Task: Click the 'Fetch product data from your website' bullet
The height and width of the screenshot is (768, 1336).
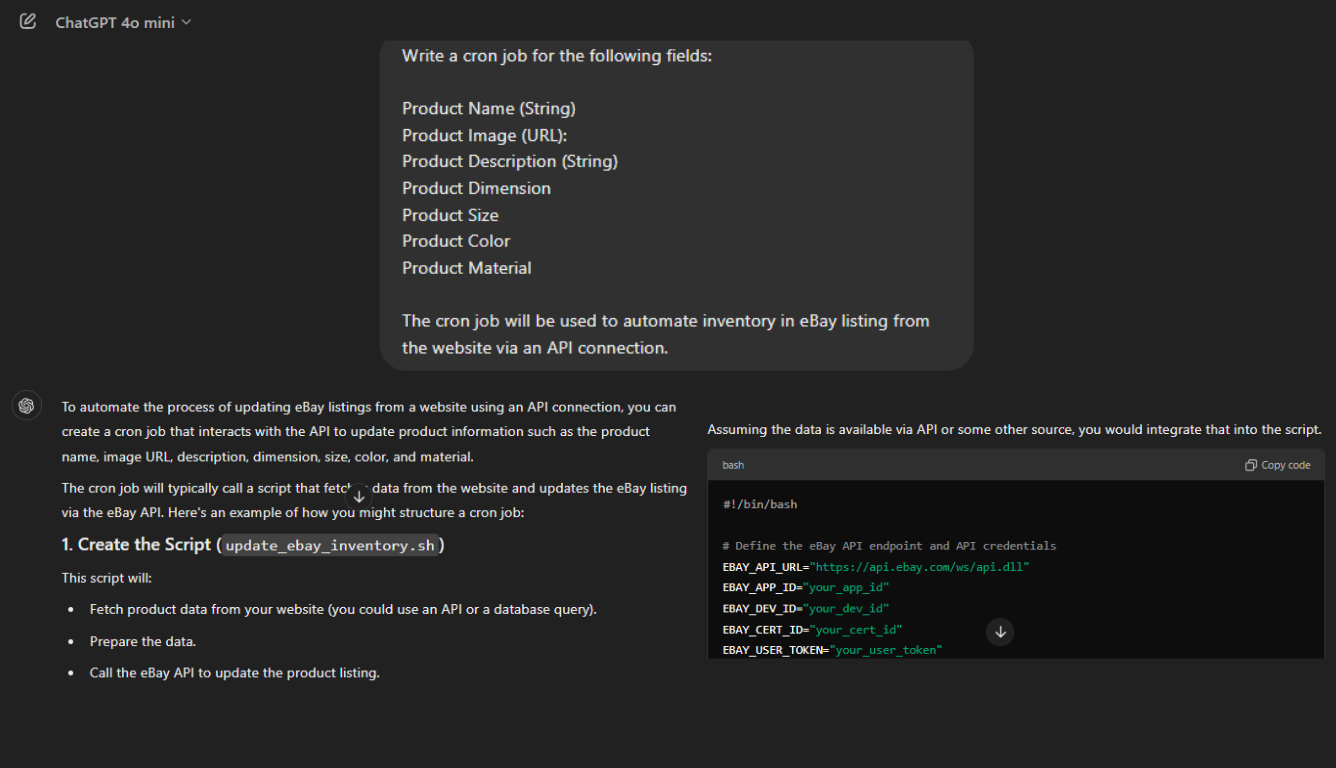Action: point(343,609)
